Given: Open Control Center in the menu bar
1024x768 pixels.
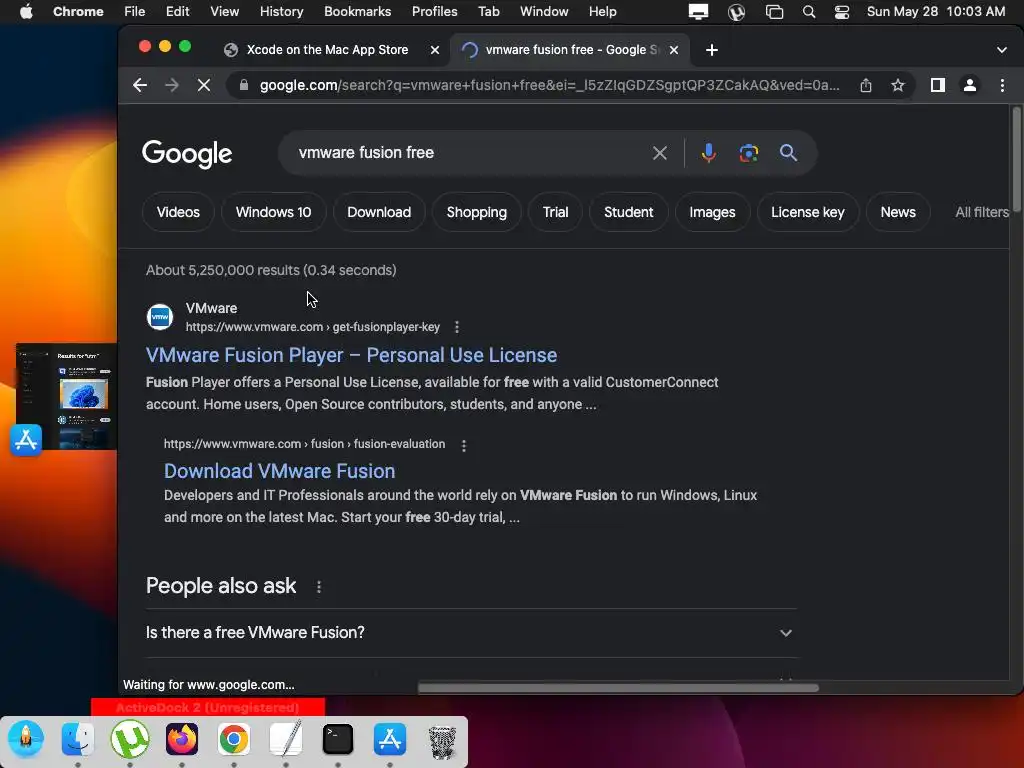Looking at the screenshot, I should click(842, 12).
